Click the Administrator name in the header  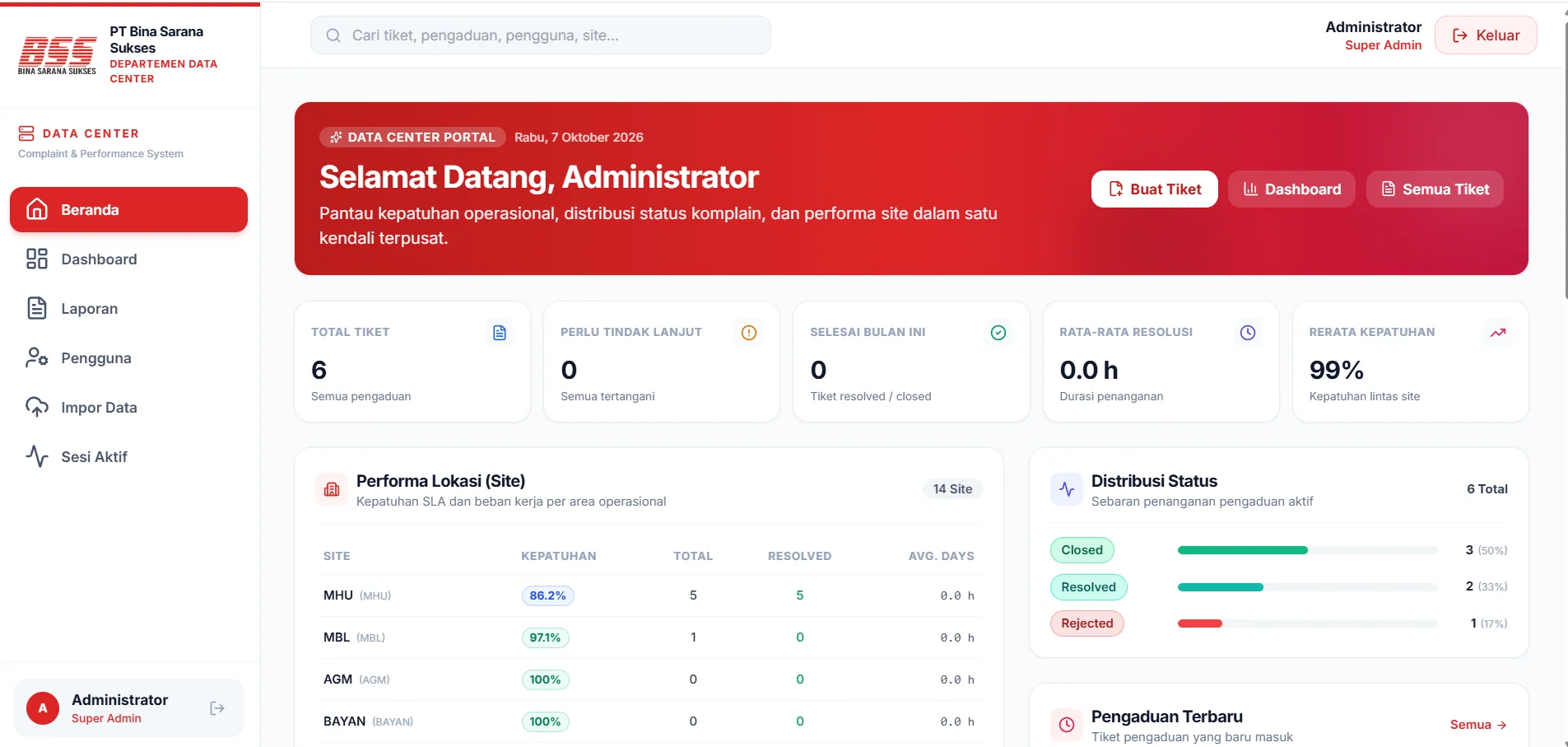click(x=1373, y=27)
